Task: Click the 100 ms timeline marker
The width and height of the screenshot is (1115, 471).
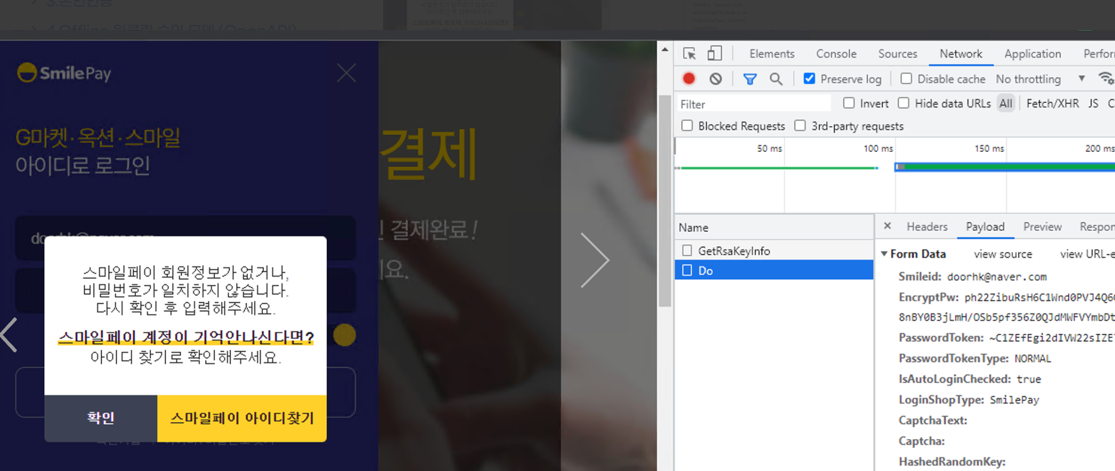Action: coord(878,148)
